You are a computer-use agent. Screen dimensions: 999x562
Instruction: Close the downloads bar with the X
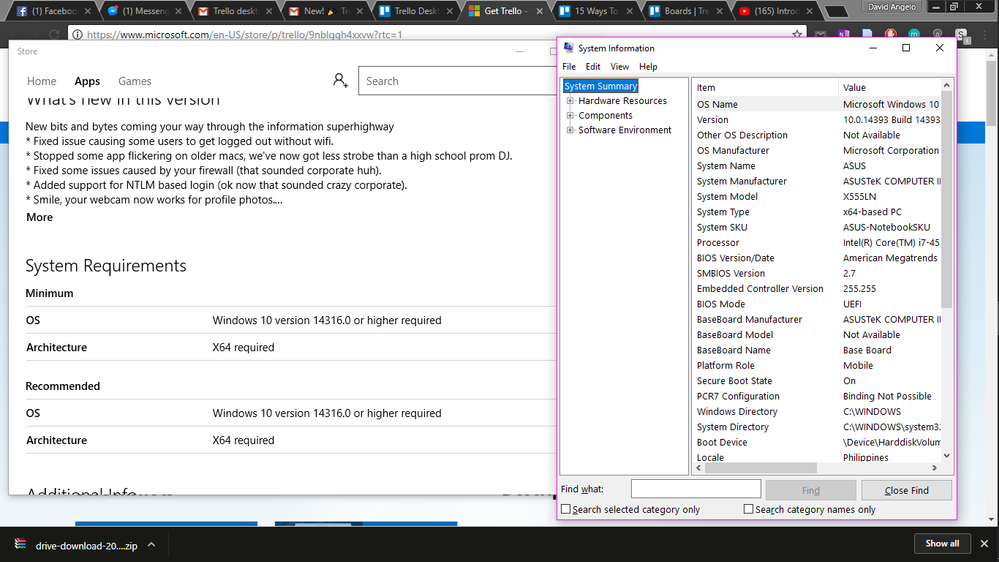pos(984,544)
